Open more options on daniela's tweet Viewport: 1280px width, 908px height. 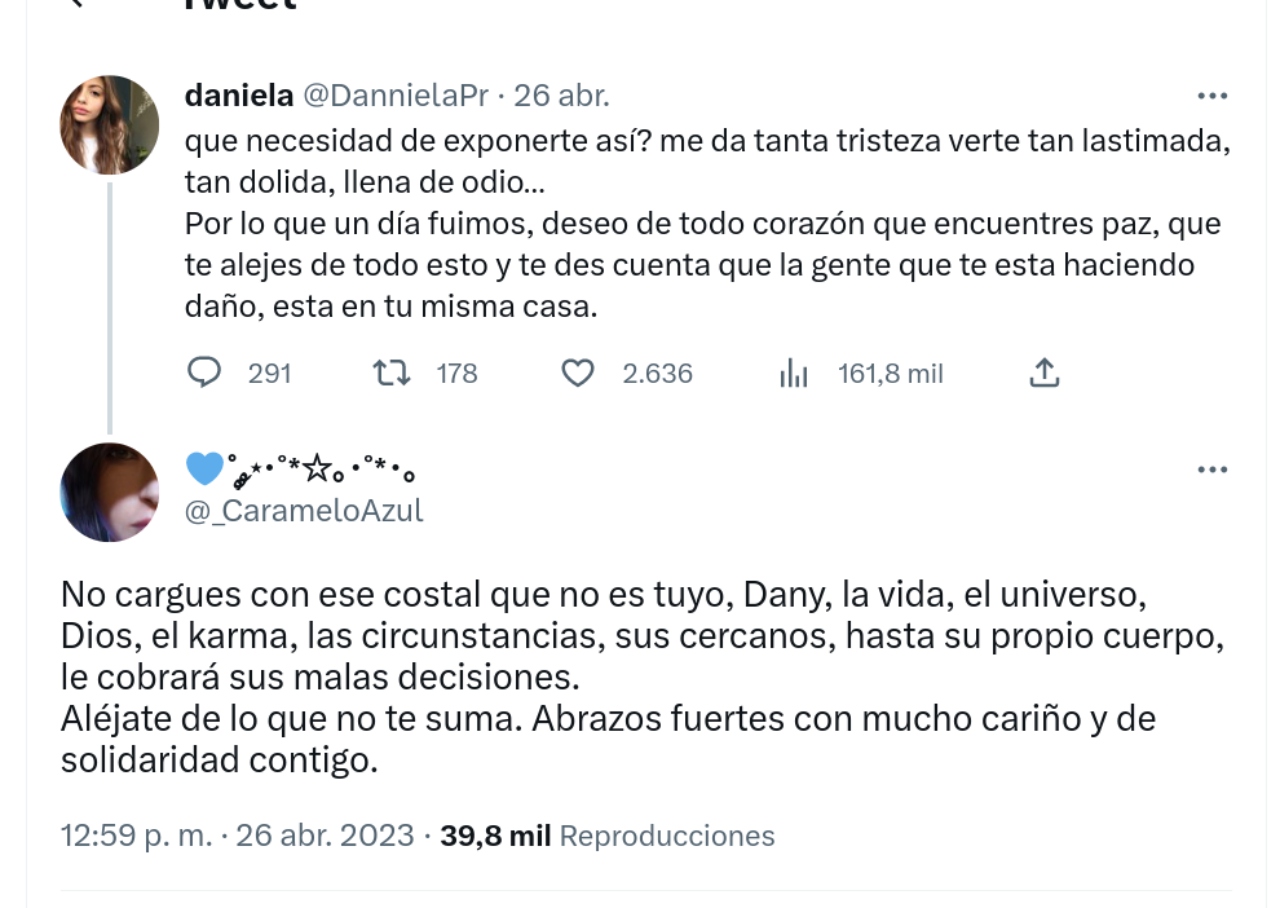[1212, 96]
